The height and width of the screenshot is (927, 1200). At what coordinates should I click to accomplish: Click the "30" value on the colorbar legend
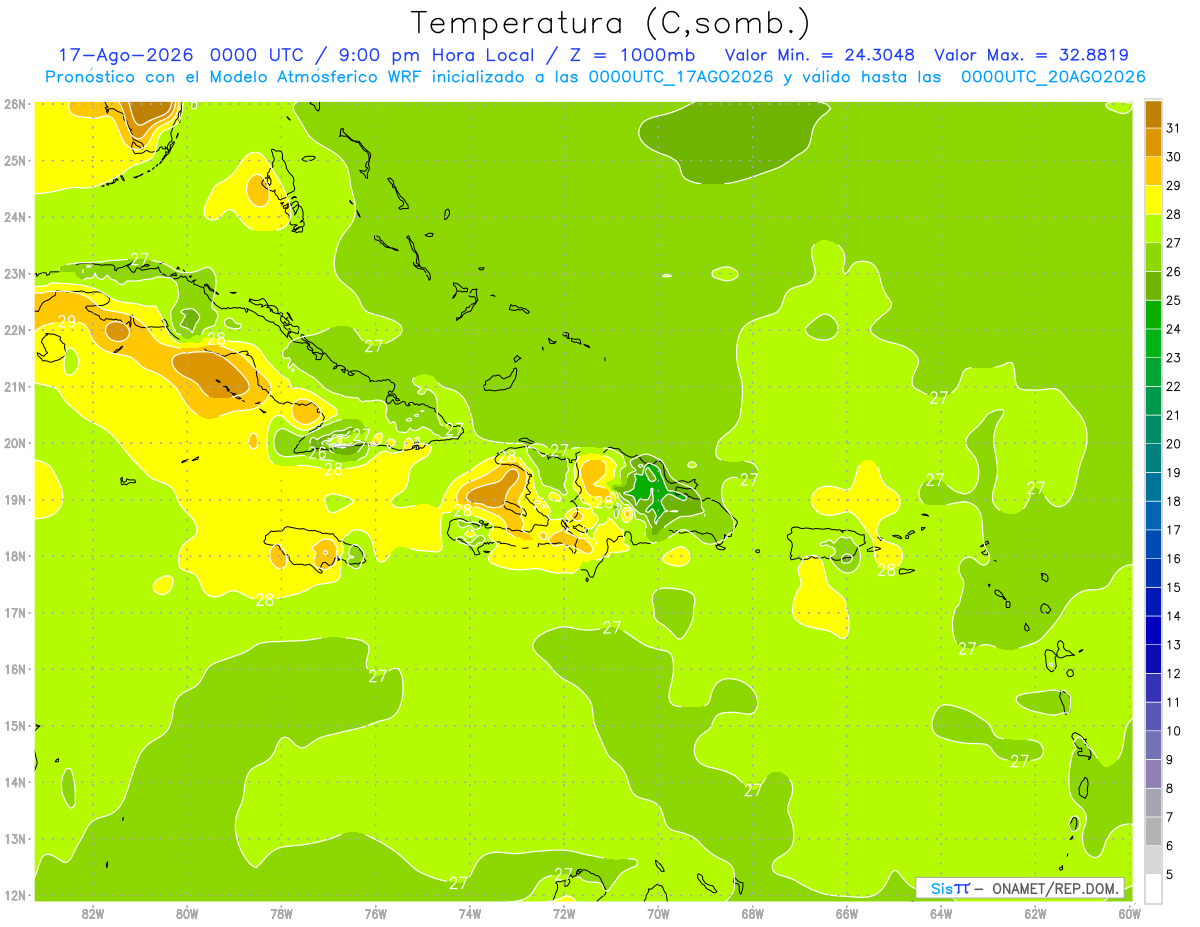[1174, 157]
